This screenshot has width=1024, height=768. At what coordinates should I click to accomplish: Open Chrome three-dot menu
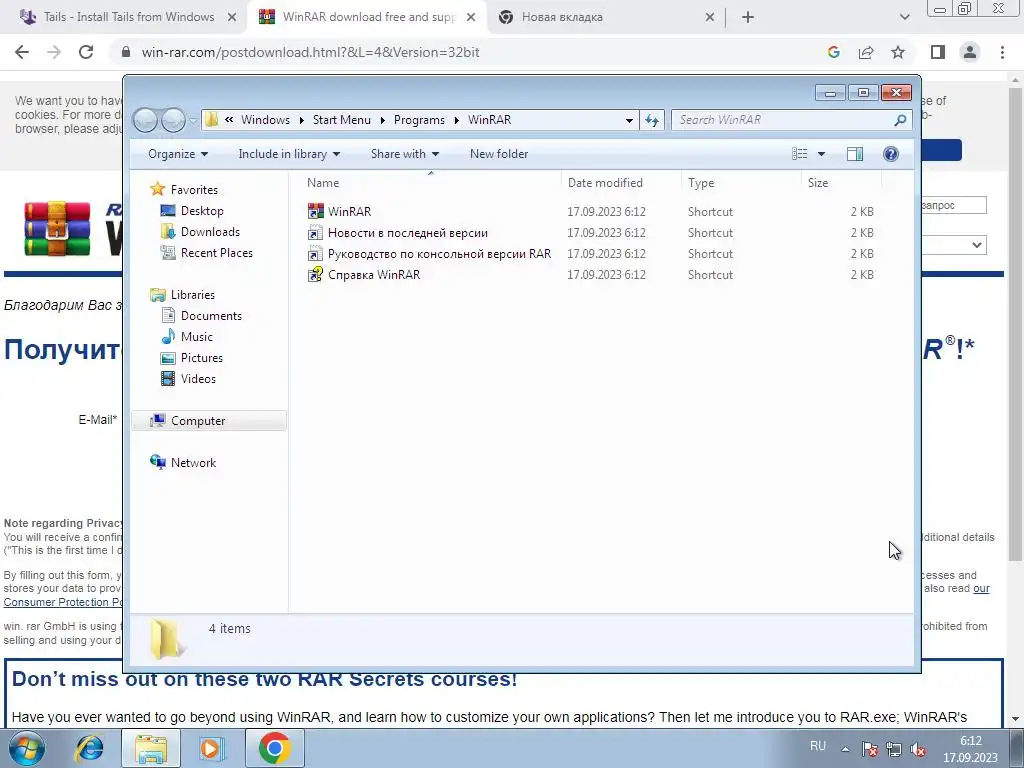(1002, 52)
